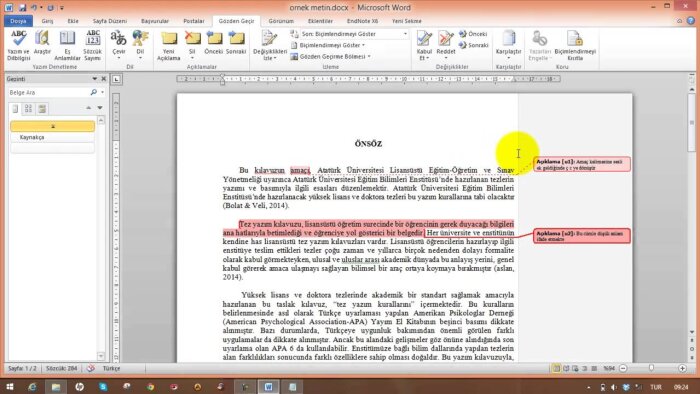Zoom out with minus button
This screenshot has height=394, width=700.
pyautogui.click(x=623, y=369)
